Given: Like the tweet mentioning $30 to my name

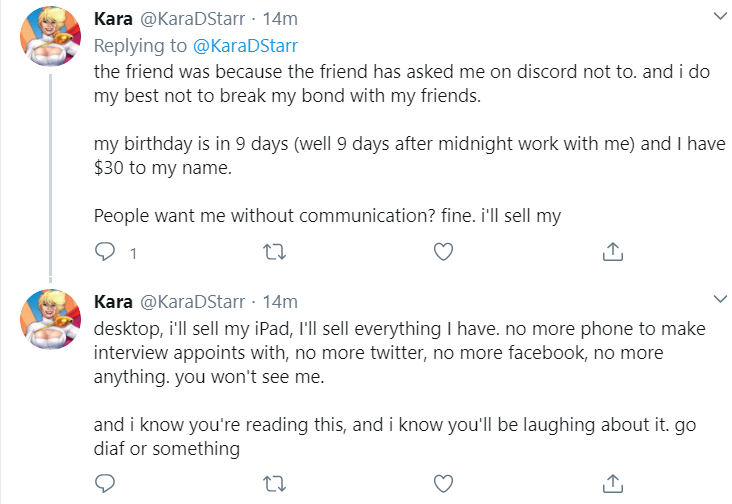Looking at the screenshot, I should [x=443, y=252].
